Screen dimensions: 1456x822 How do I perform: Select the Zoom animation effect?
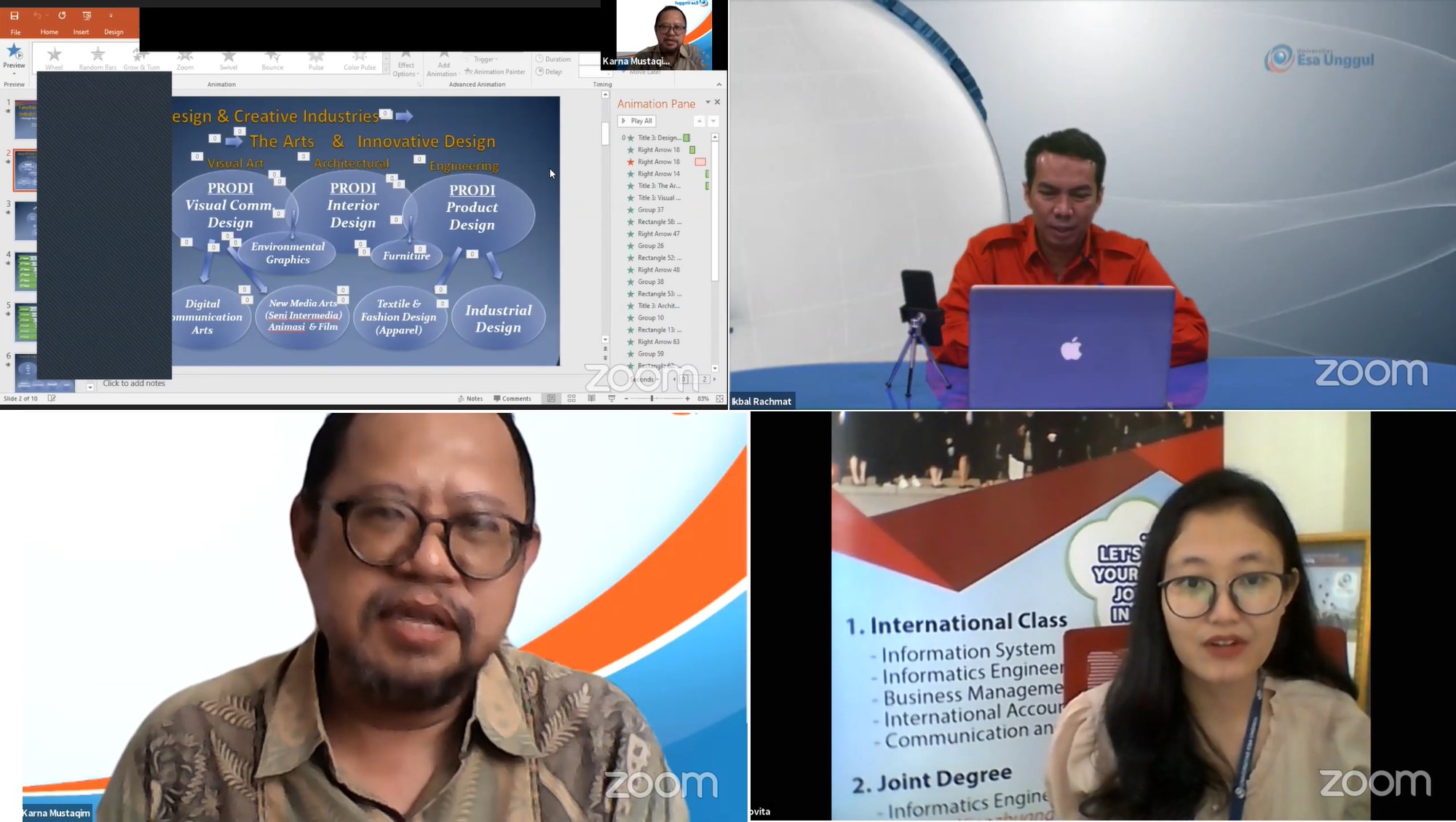click(185, 60)
